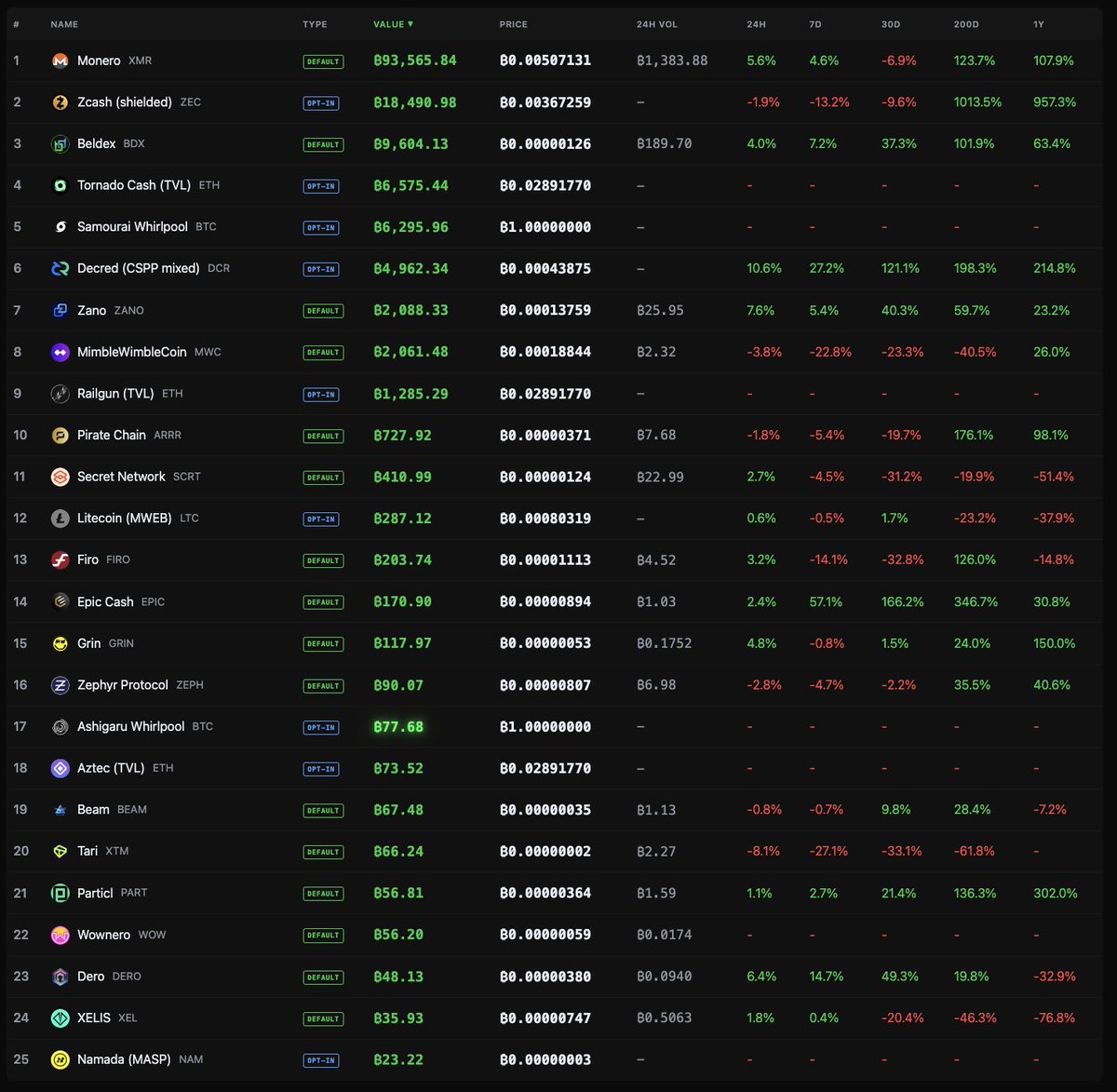The height and width of the screenshot is (1092, 1117).
Task: Click XELIS 1Y change -76.8%
Action: [x=1055, y=1018]
